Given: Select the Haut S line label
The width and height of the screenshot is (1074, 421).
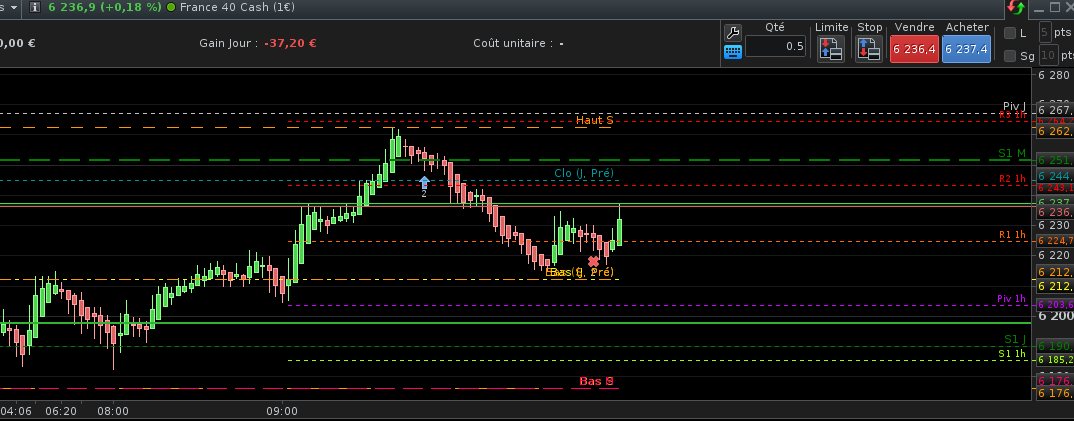Looking at the screenshot, I should point(594,120).
